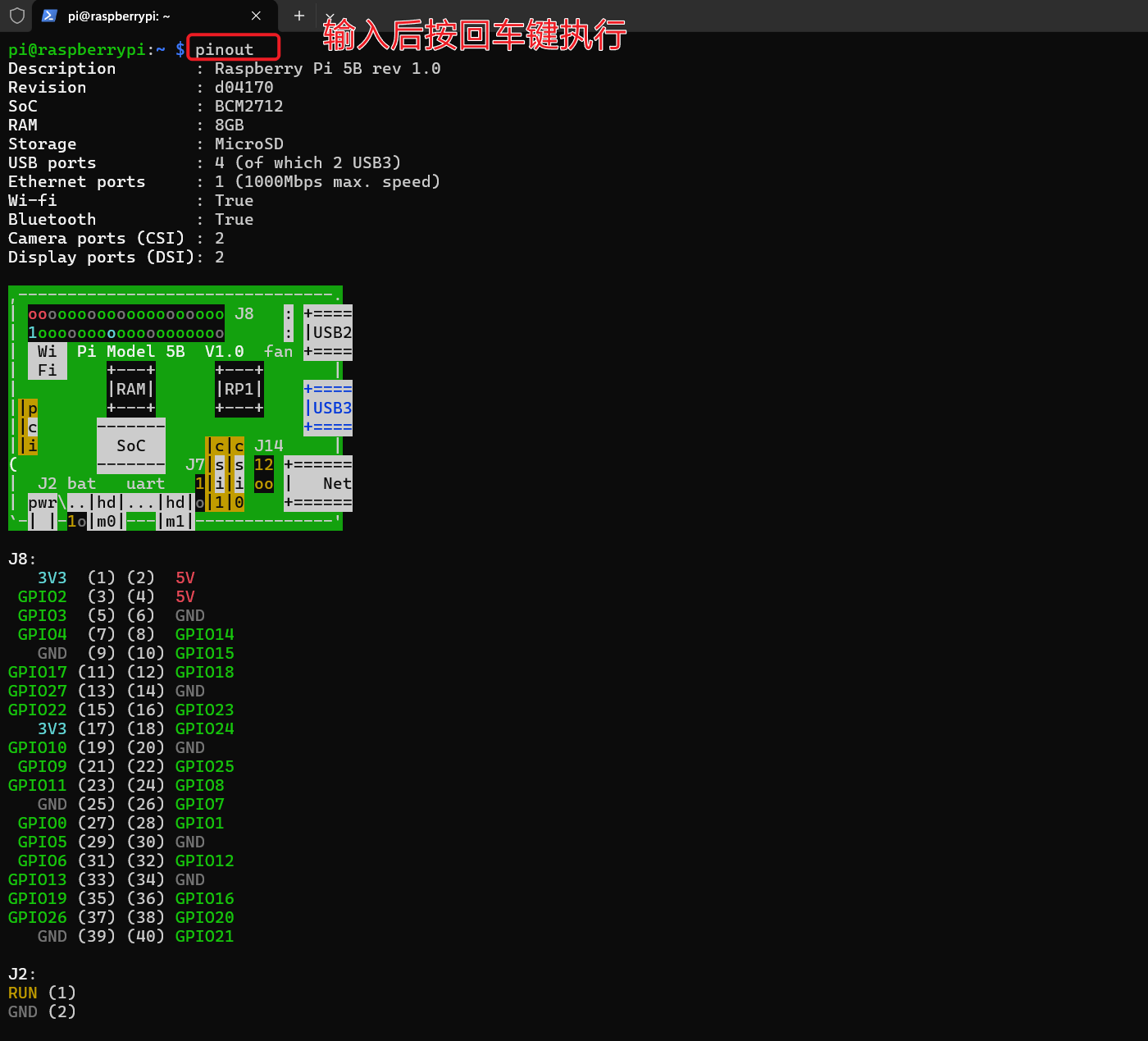Image resolution: width=1148 pixels, height=1041 pixels.
Task: Click the SoC block in board diagram
Action: click(131, 445)
